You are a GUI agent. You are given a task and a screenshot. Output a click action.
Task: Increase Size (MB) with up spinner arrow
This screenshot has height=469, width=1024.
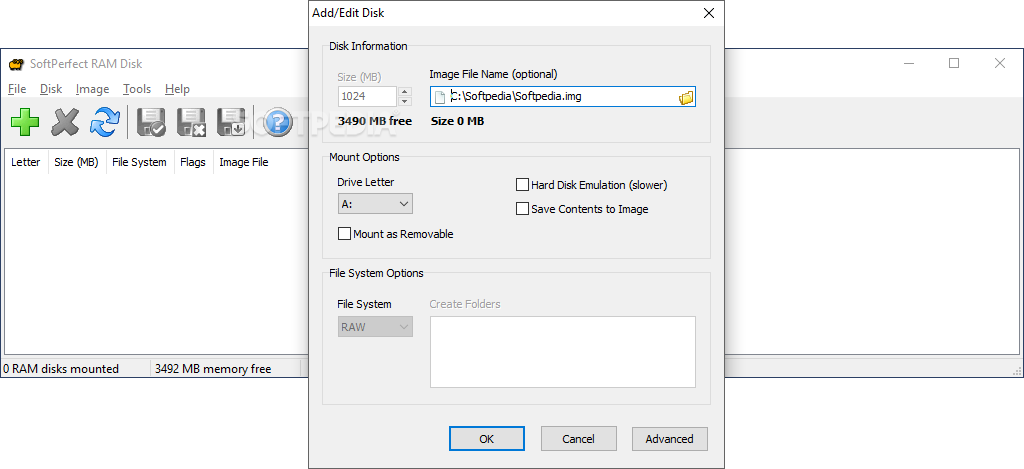[x=405, y=92]
